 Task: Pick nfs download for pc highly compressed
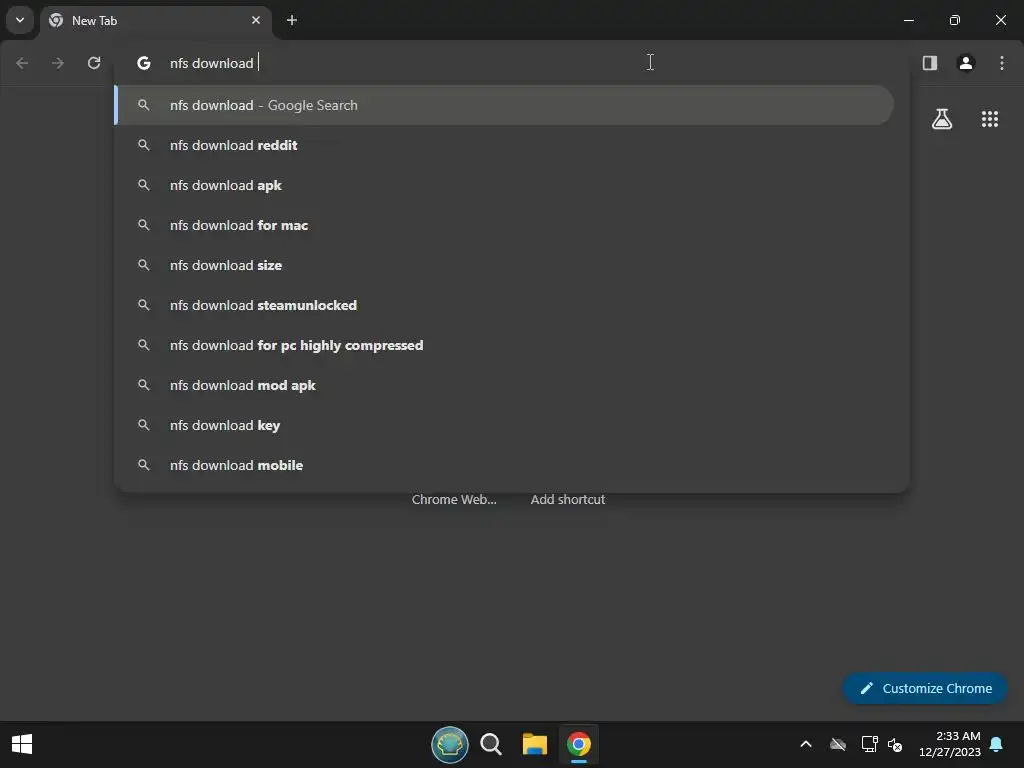pyautogui.click(x=504, y=345)
